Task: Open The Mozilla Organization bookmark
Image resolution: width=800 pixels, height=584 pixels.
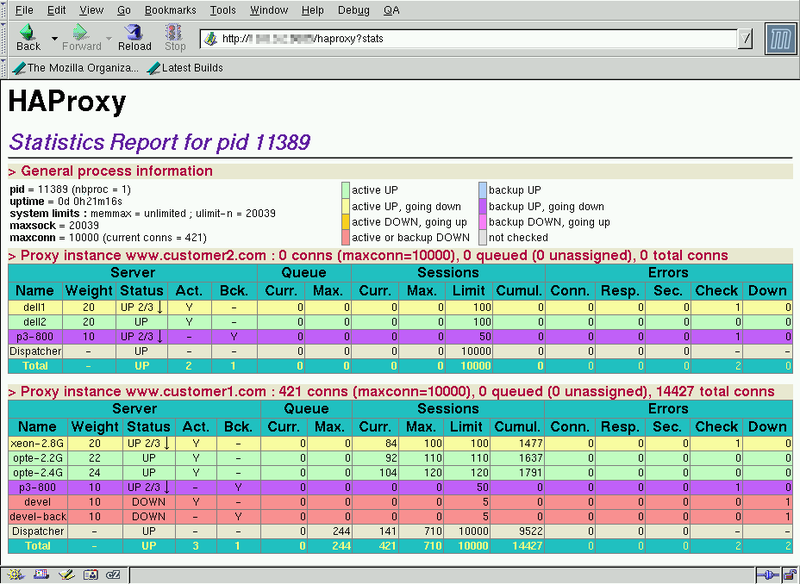Action: 76,68
